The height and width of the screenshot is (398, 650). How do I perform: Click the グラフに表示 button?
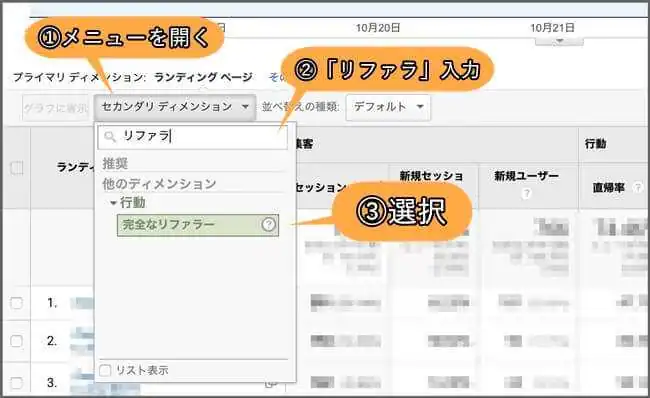pyautogui.click(x=56, y=108)
